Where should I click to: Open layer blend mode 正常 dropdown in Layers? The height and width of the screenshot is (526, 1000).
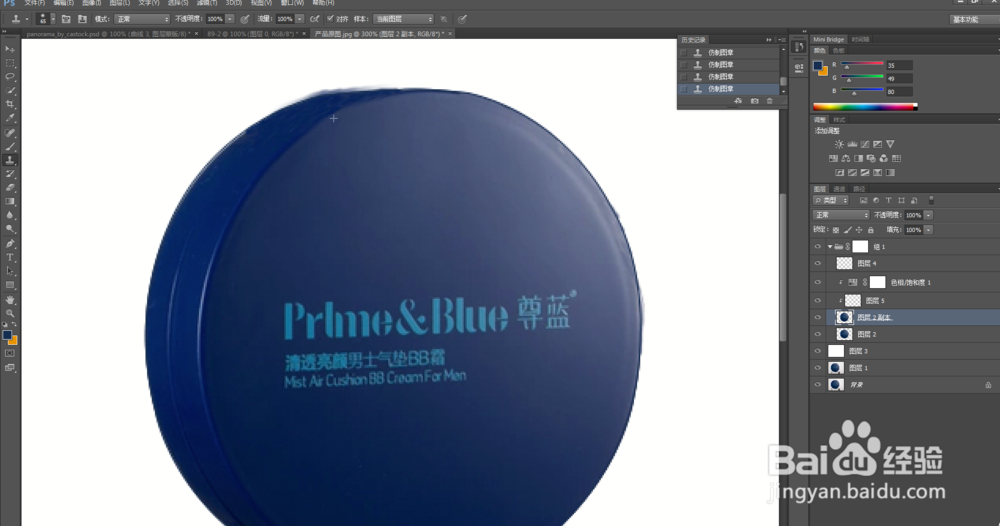(x=841, y=216)
